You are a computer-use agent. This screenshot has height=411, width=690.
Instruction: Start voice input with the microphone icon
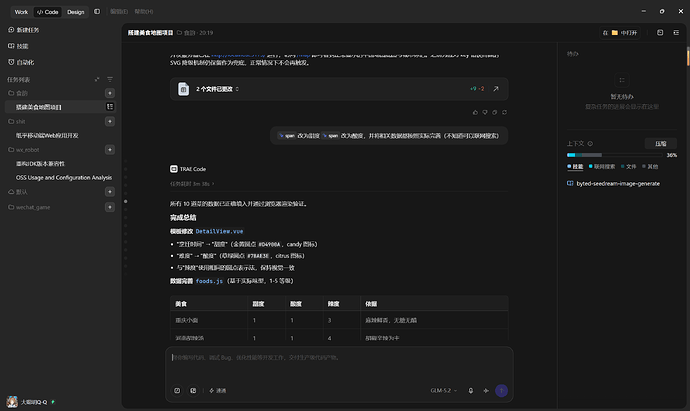pyautogui.click(x=470, y=391)
